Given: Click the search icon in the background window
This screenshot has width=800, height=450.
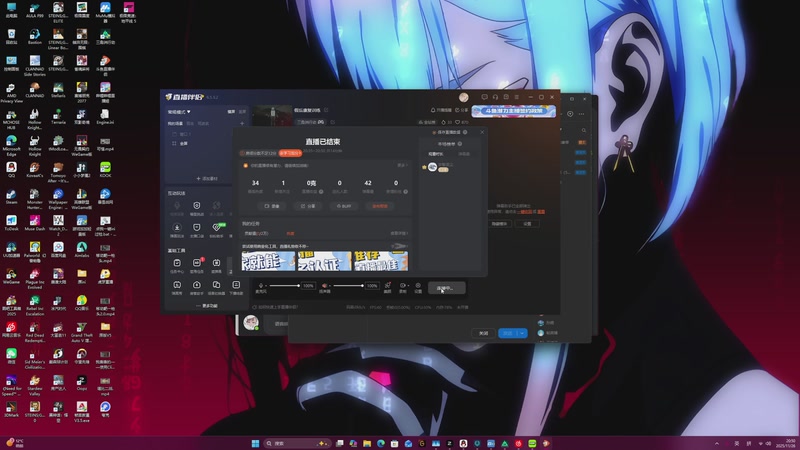Looking at the screenshot, I should 584,131.
